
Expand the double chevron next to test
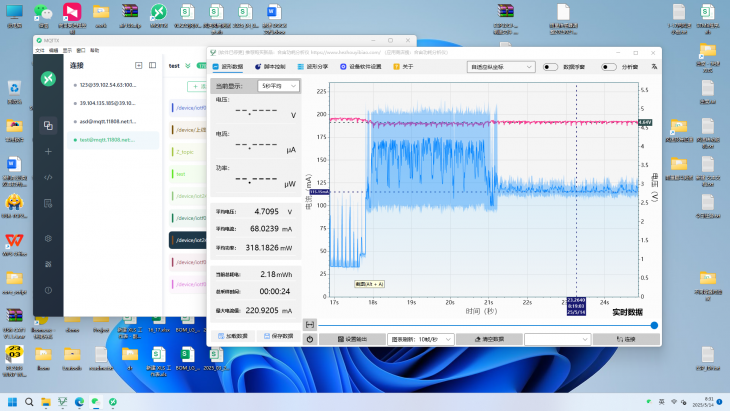(x=188, y=66)
